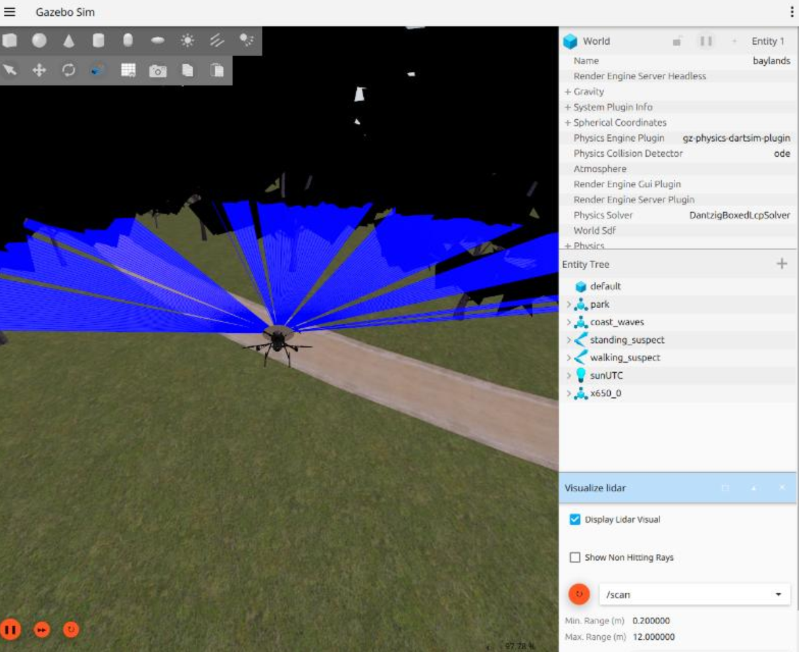
Task: Click the Atmosphere property row
Action: pyautogui.click(x=678, y=169)
